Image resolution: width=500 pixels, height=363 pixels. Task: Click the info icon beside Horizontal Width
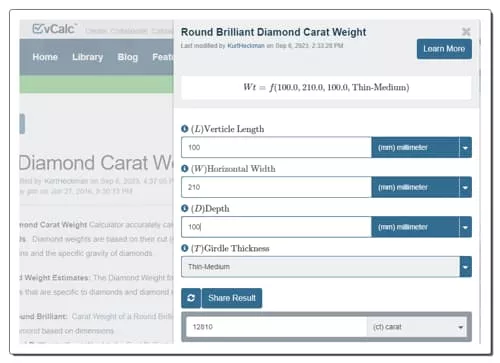pyautogui.click(x=184, y=168)
